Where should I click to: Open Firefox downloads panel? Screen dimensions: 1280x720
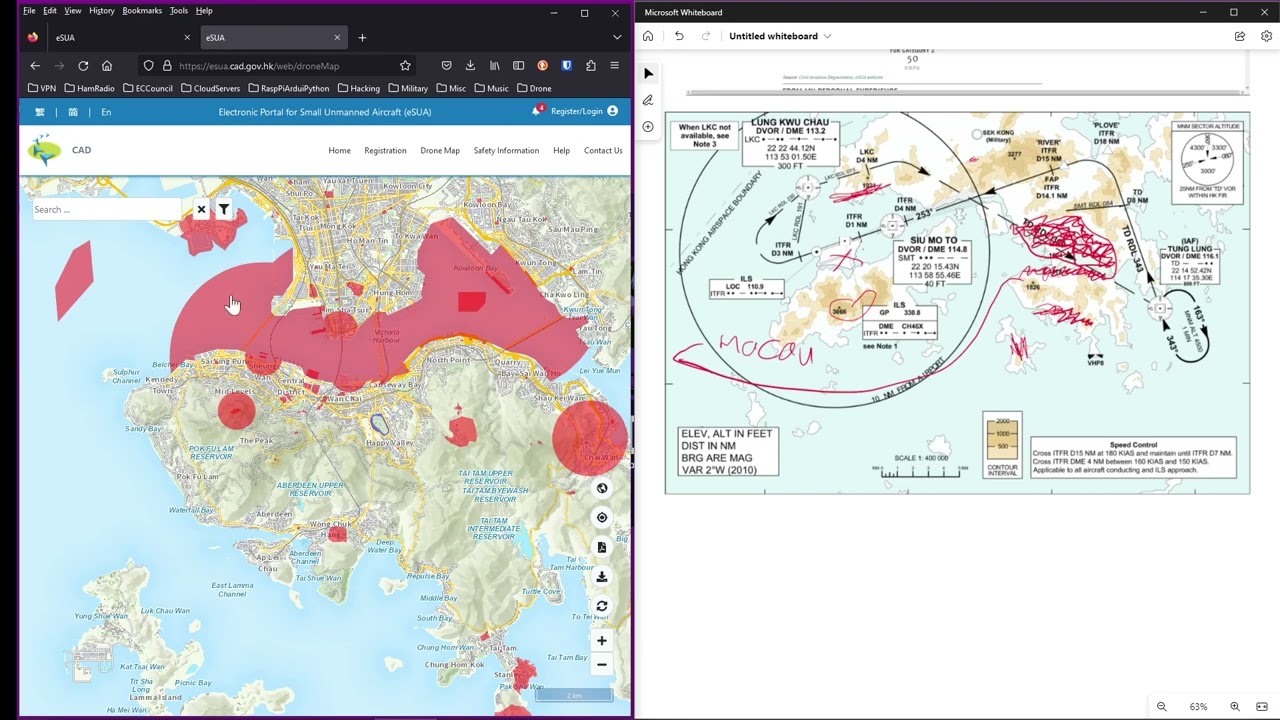pos(470,66)
